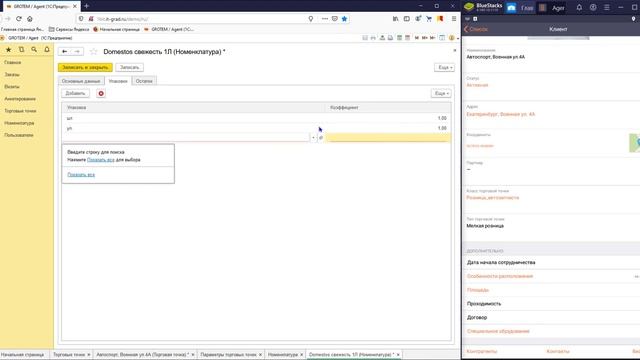Switch to Начальная страница bottom tab

(22, 355)
